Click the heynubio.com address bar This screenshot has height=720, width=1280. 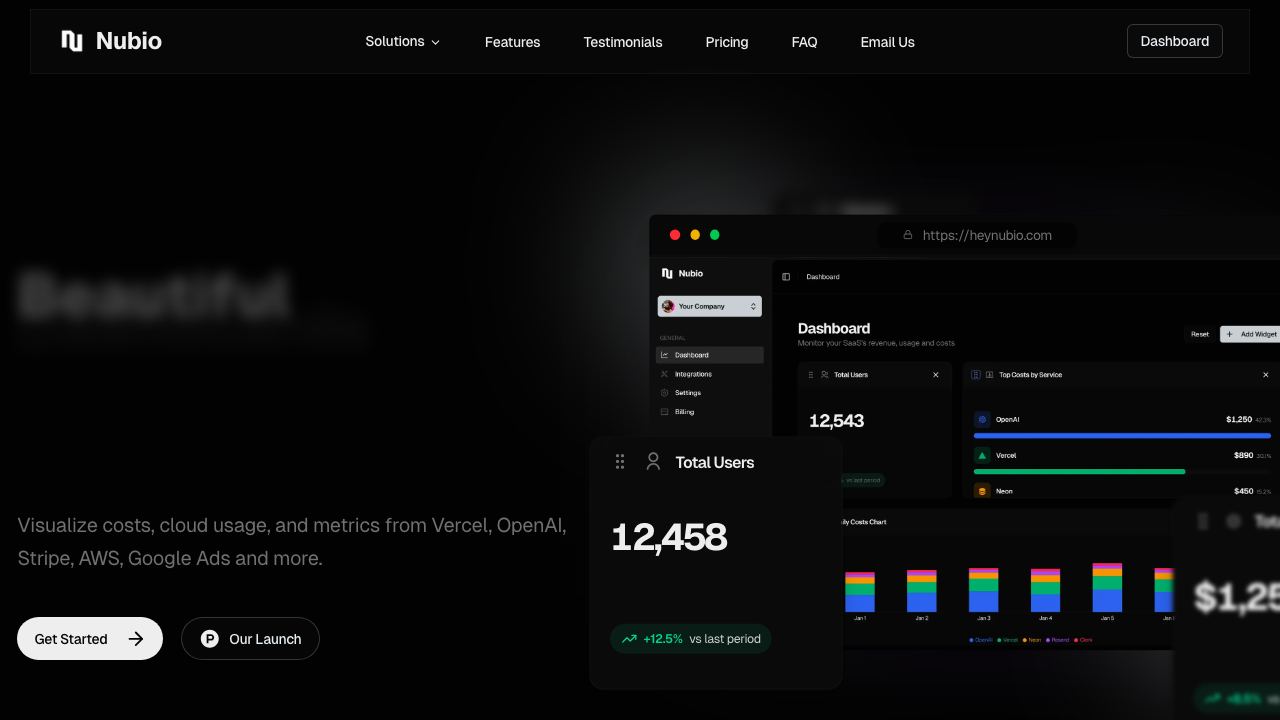[x=977, y=235]
